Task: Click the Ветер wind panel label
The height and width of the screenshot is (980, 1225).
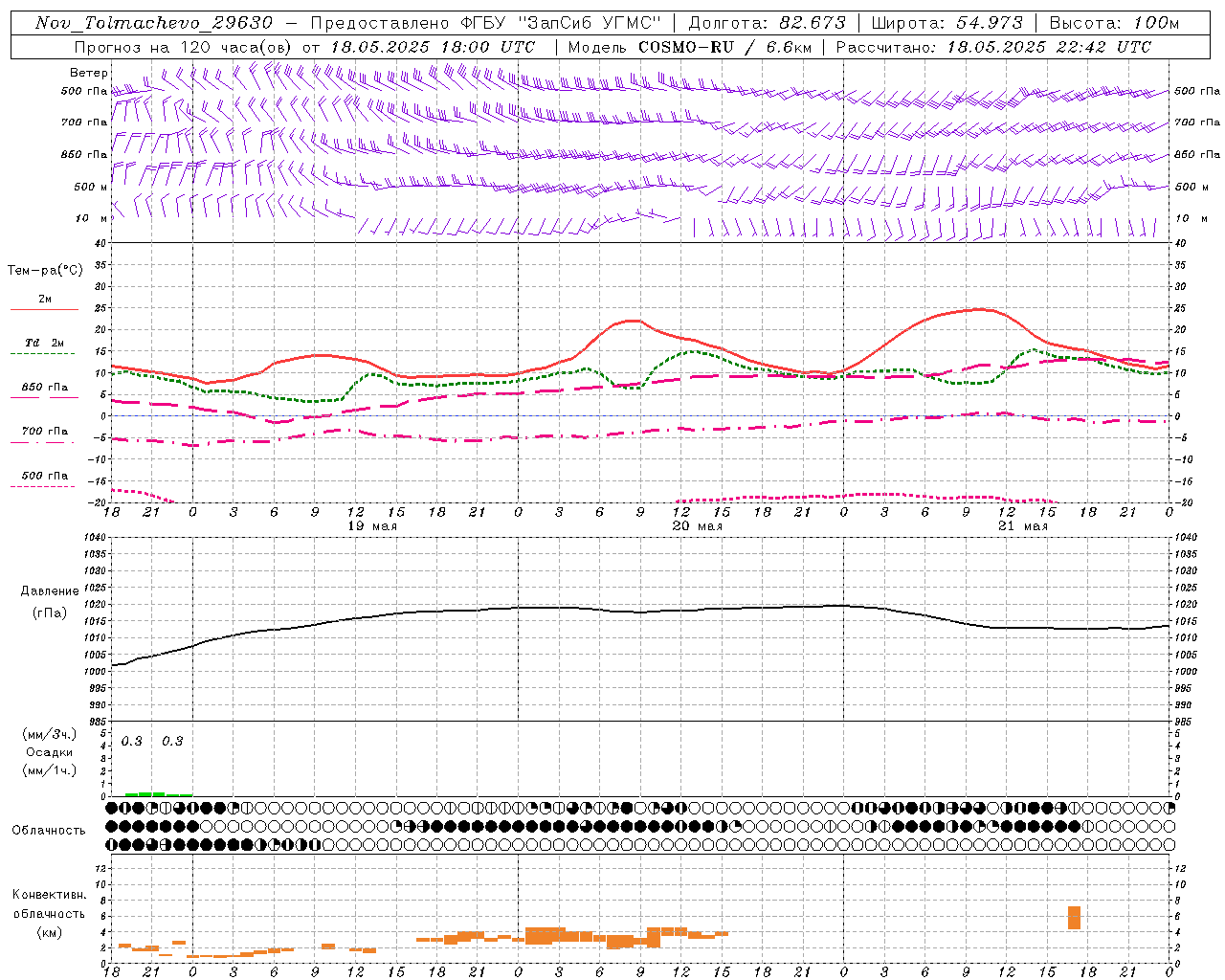Action: coord(89,73)
